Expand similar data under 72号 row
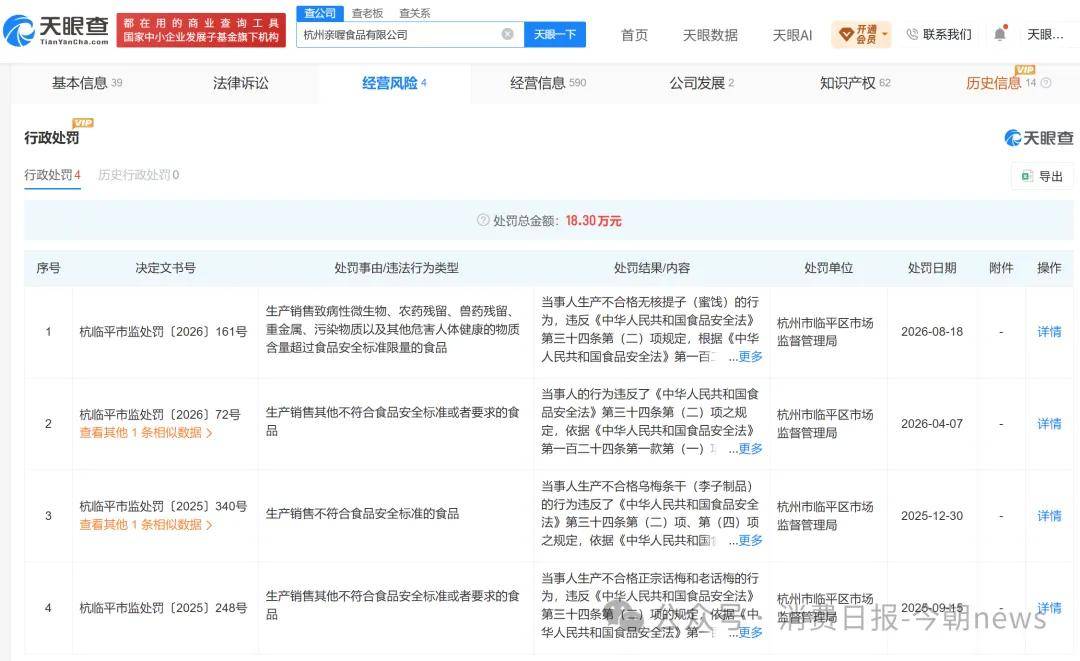Image resolution: width=1080 pixels, height=661 pixels. click(146, 432)
